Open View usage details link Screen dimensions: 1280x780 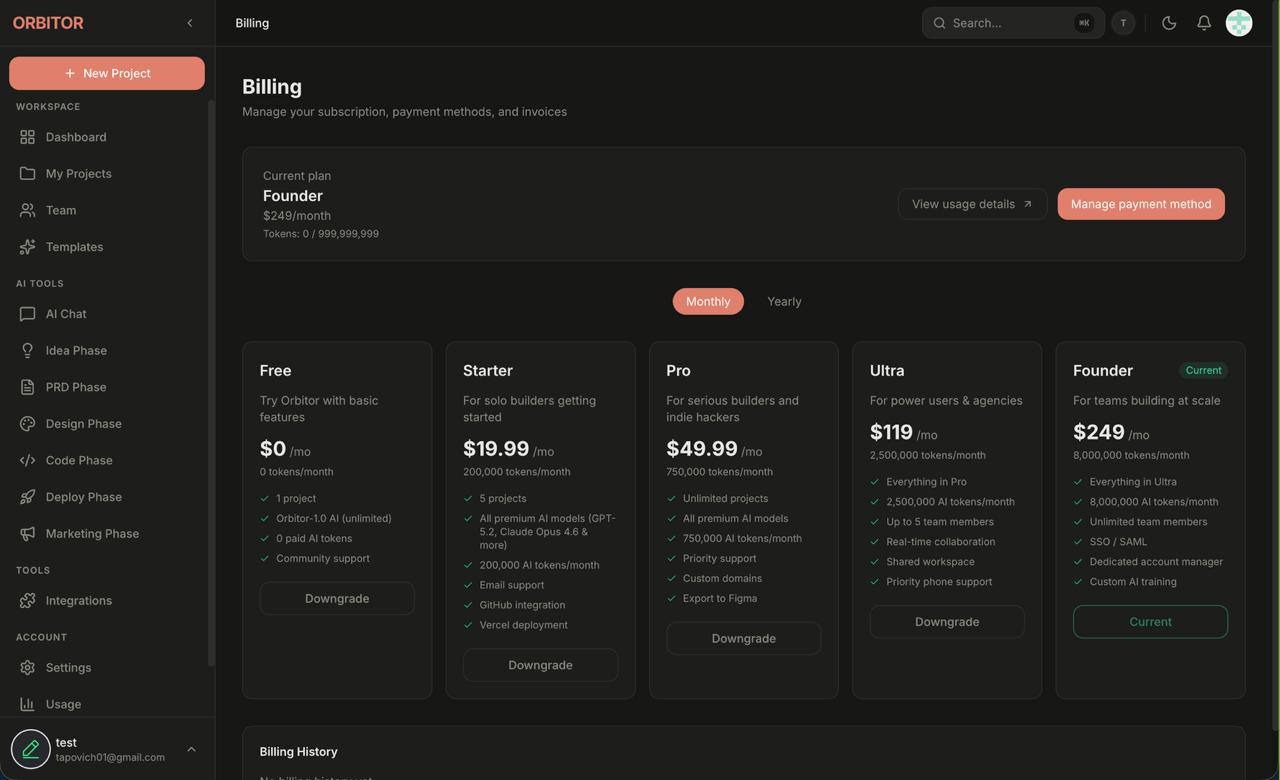pyautogui.click(x=972, y=204)
